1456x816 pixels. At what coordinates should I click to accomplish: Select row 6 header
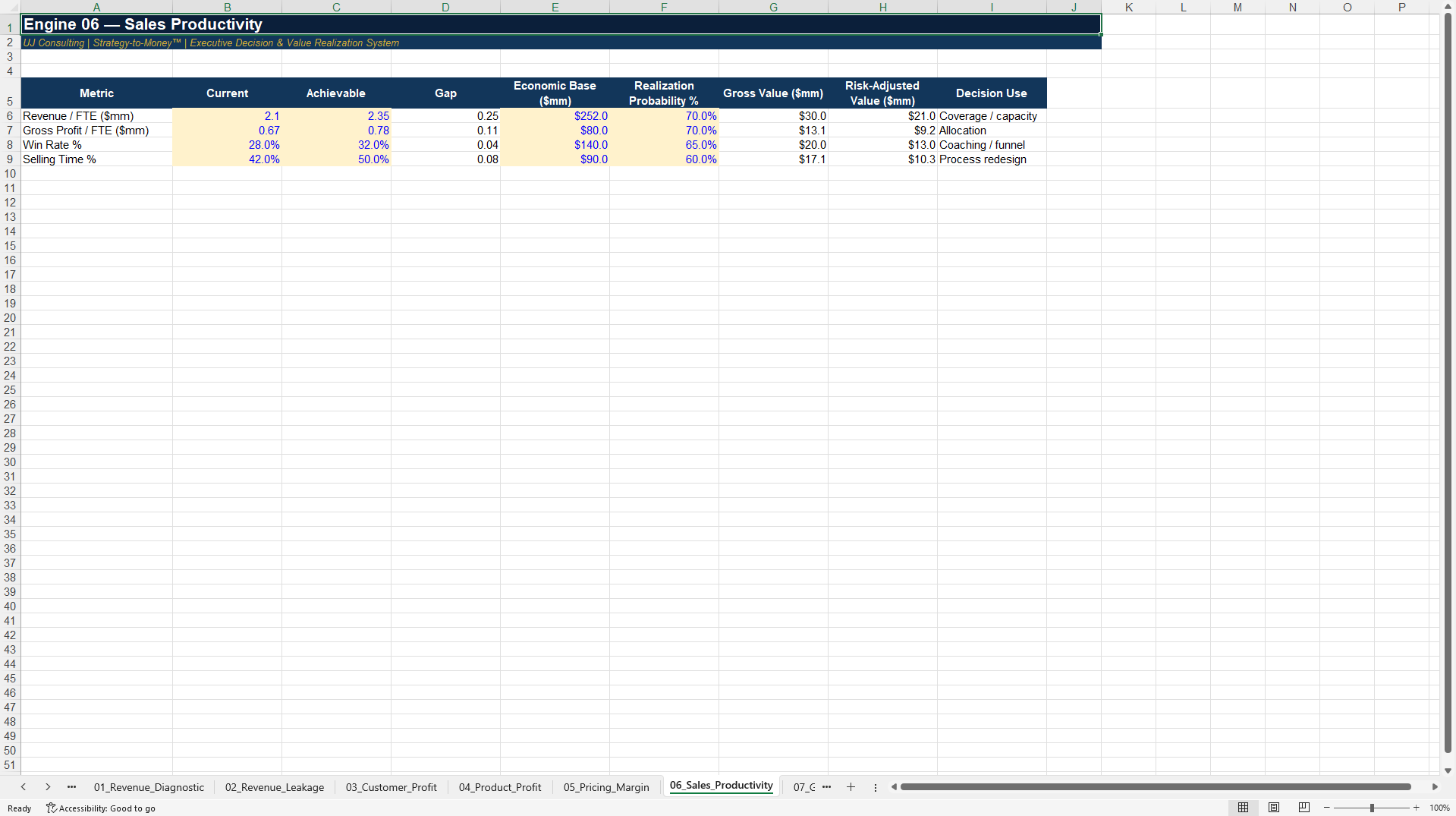pyautogui.click(x=10, y=116)
